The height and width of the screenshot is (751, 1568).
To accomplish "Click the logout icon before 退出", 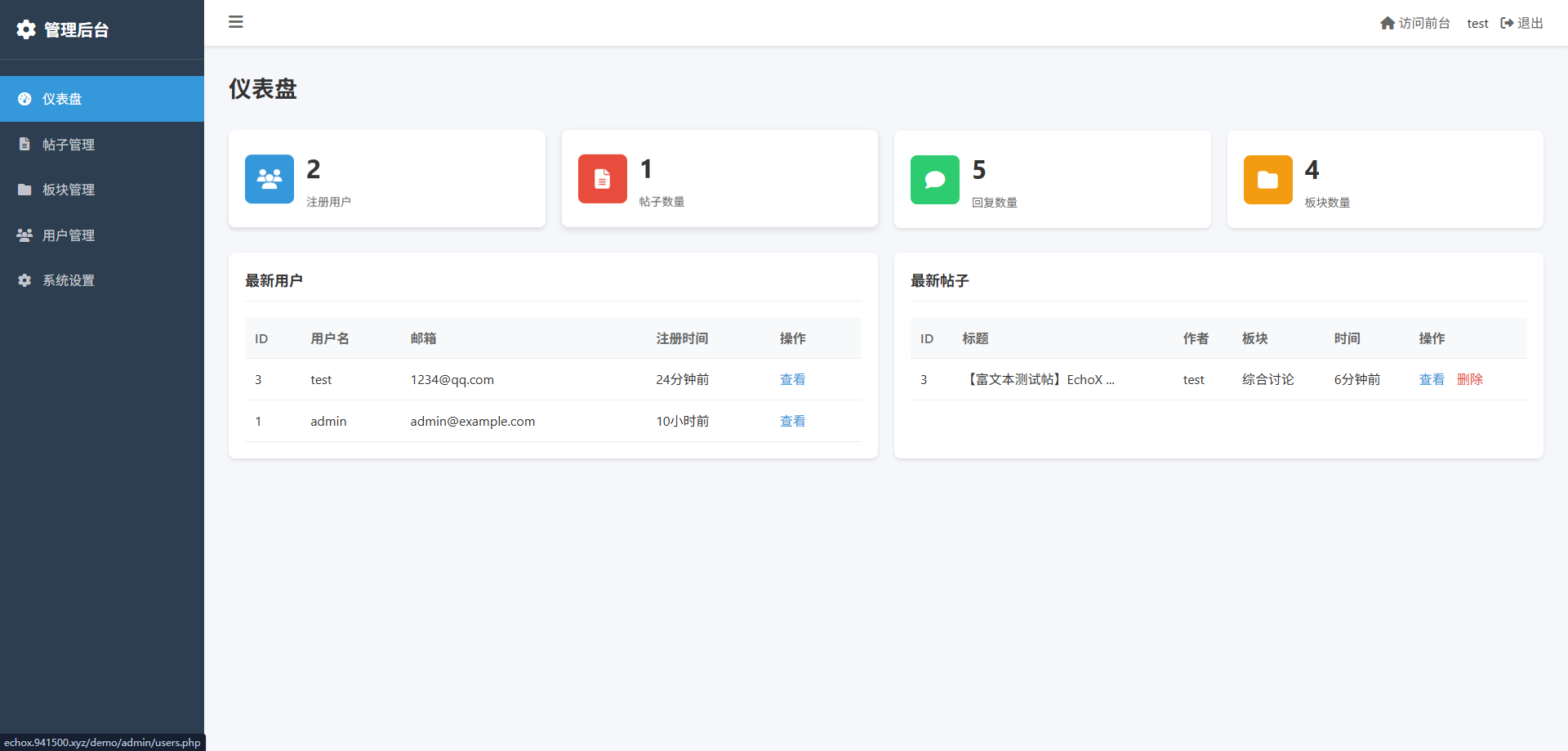I will [1507, 23].
